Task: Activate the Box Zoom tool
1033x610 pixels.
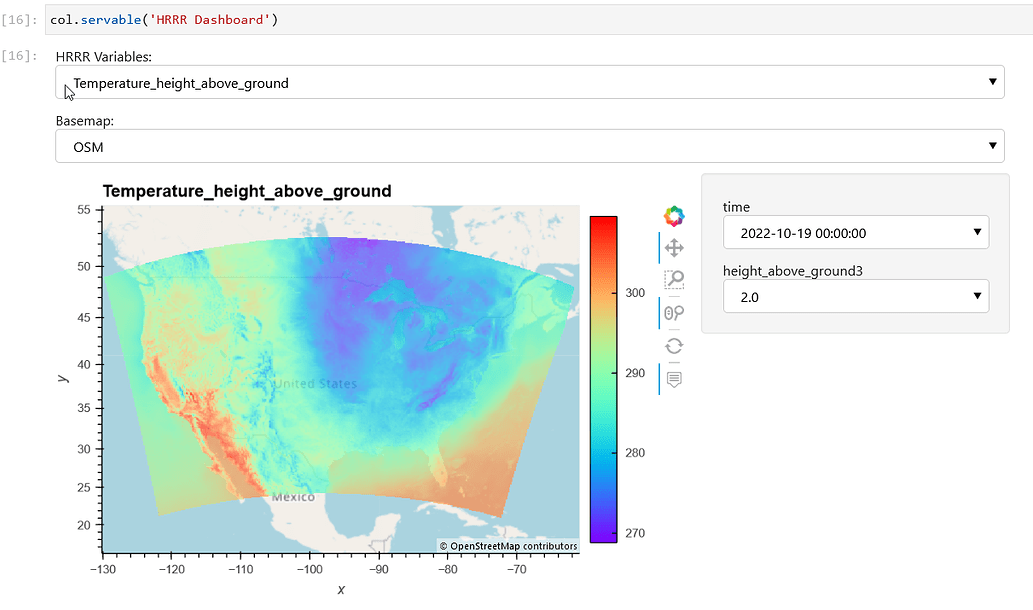Action: [674, 279]
